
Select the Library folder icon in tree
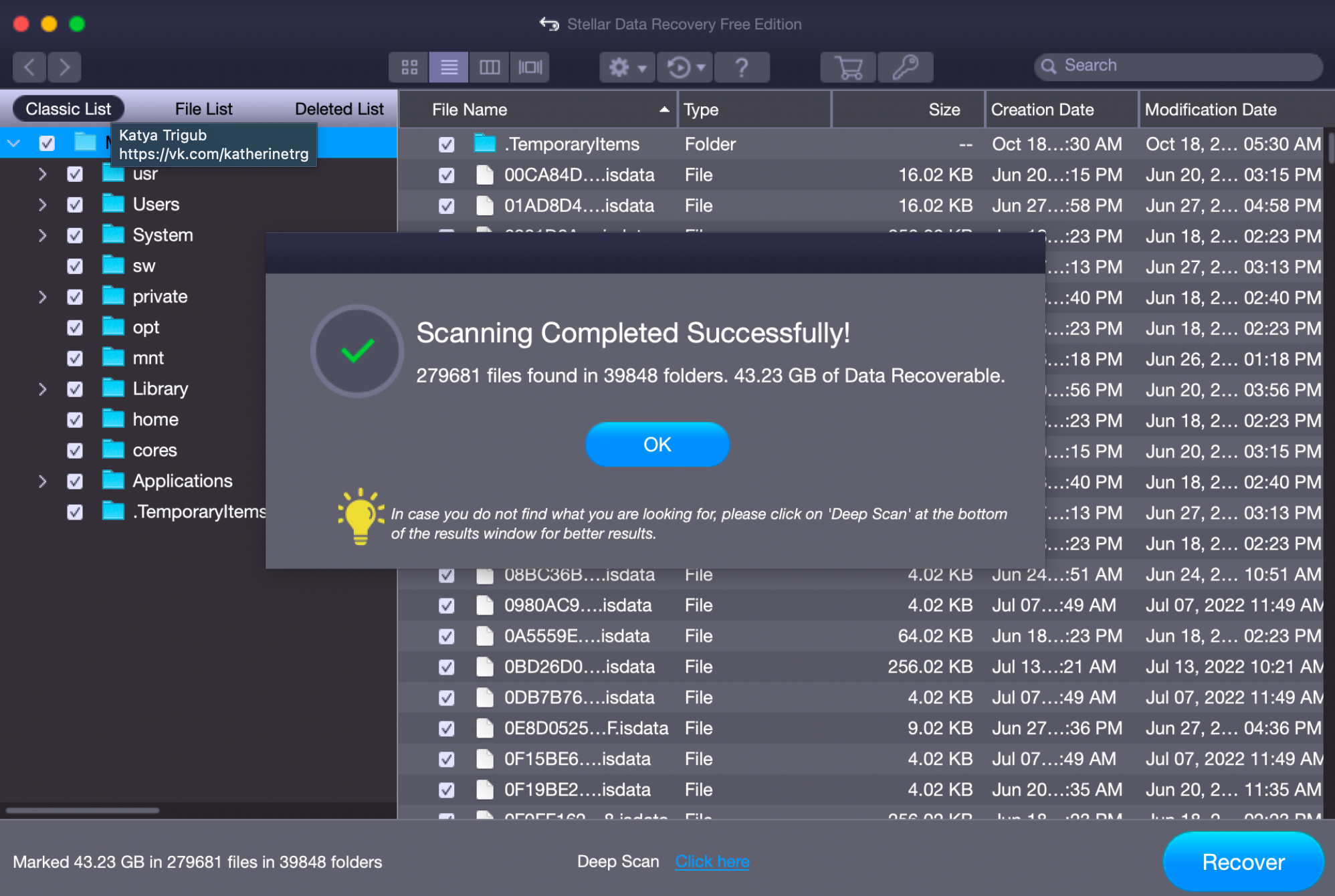[x=113, y=388]
